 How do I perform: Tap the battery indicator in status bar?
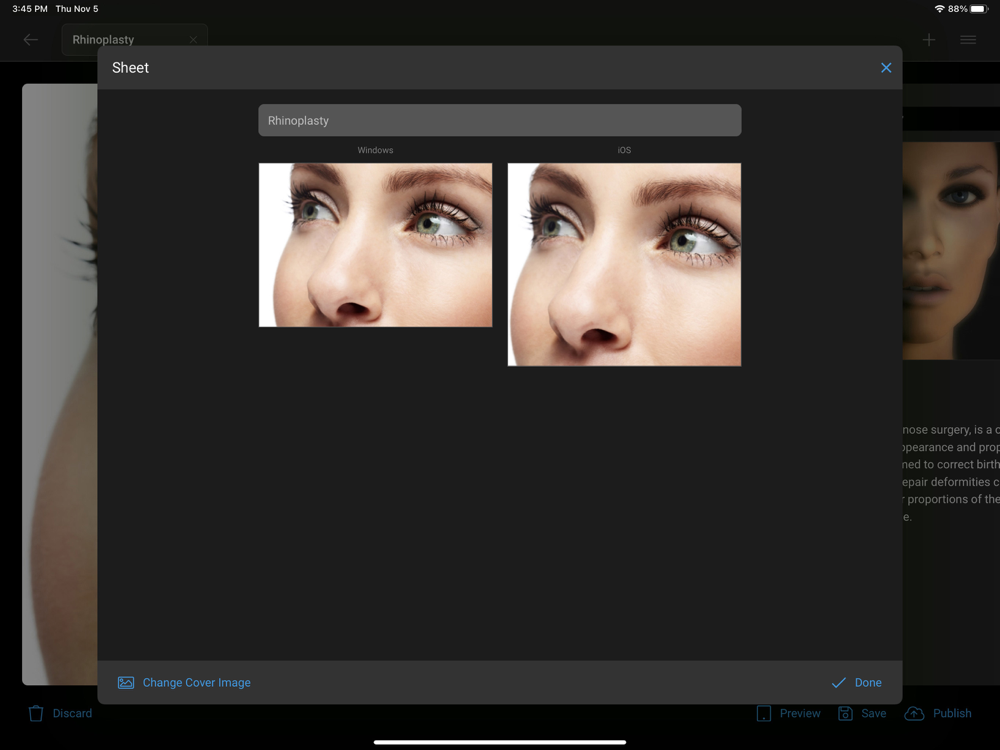pos(979,9)
